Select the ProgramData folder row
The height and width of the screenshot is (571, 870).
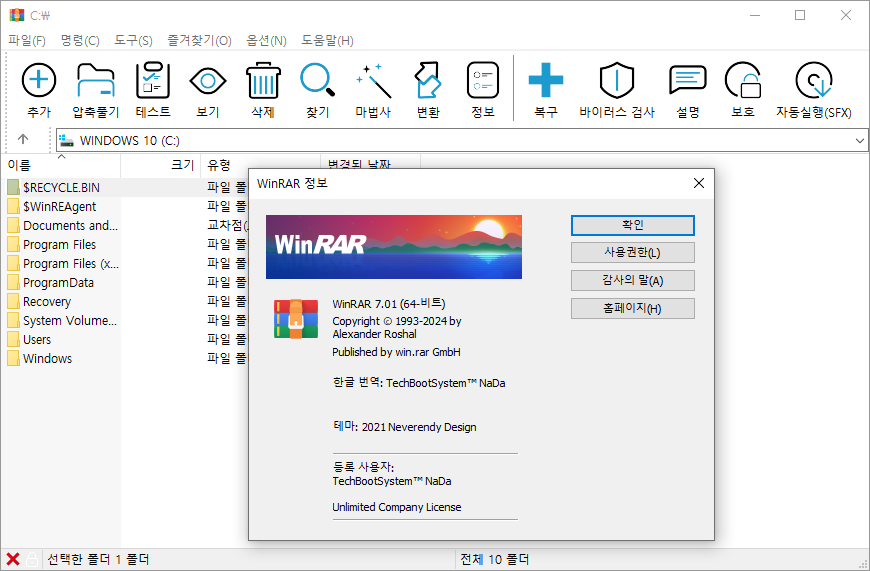pos(124,282)
